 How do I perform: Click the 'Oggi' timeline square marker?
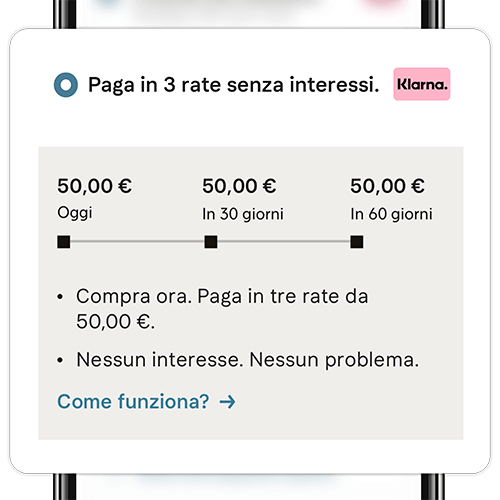64,242
